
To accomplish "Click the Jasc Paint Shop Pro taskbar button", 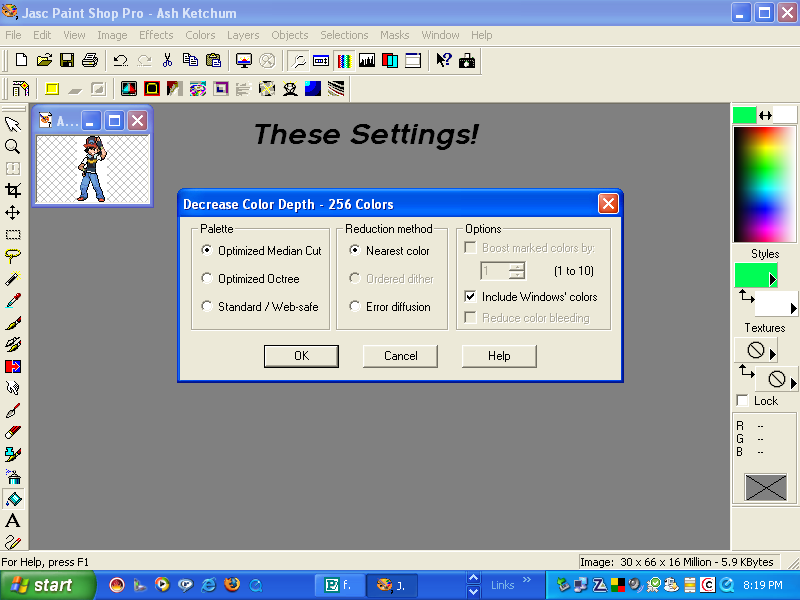I will pyautogui.click(x=391, y=585).
